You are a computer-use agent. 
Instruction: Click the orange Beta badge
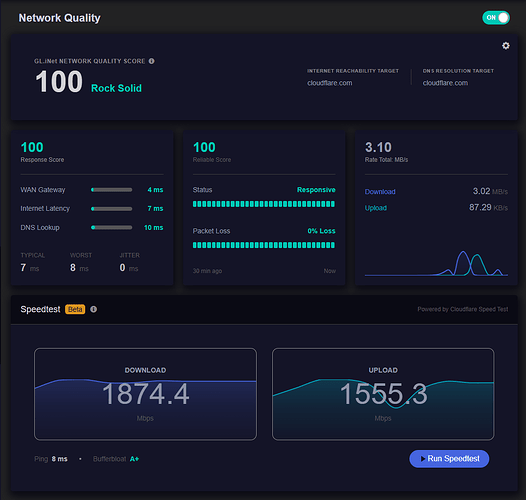(x=75, y=309)
